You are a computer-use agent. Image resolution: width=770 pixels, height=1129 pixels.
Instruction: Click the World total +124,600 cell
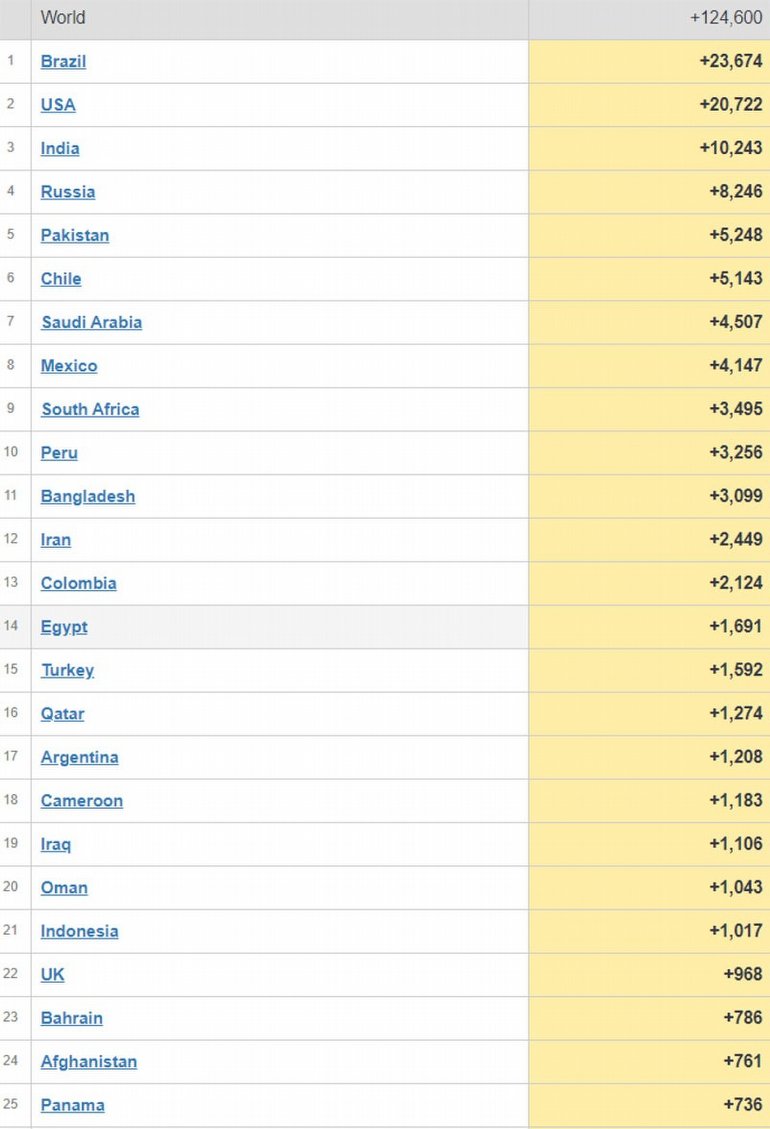[726, 18]
